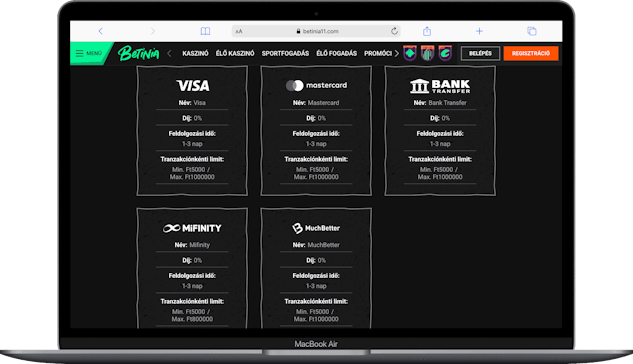The width and height of the screenshot is (633, 364).
Task: Open the green MENÜ hamburger button
Action: pyautogui.click(x=89, y=53)
